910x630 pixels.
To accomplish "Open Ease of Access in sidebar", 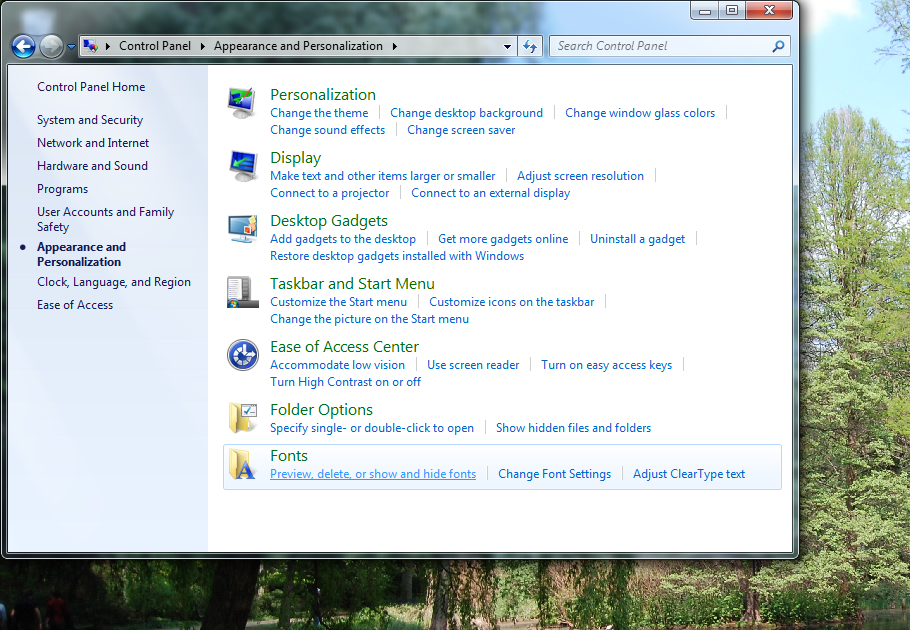I will pyautogui.click(x=75, y=305).
